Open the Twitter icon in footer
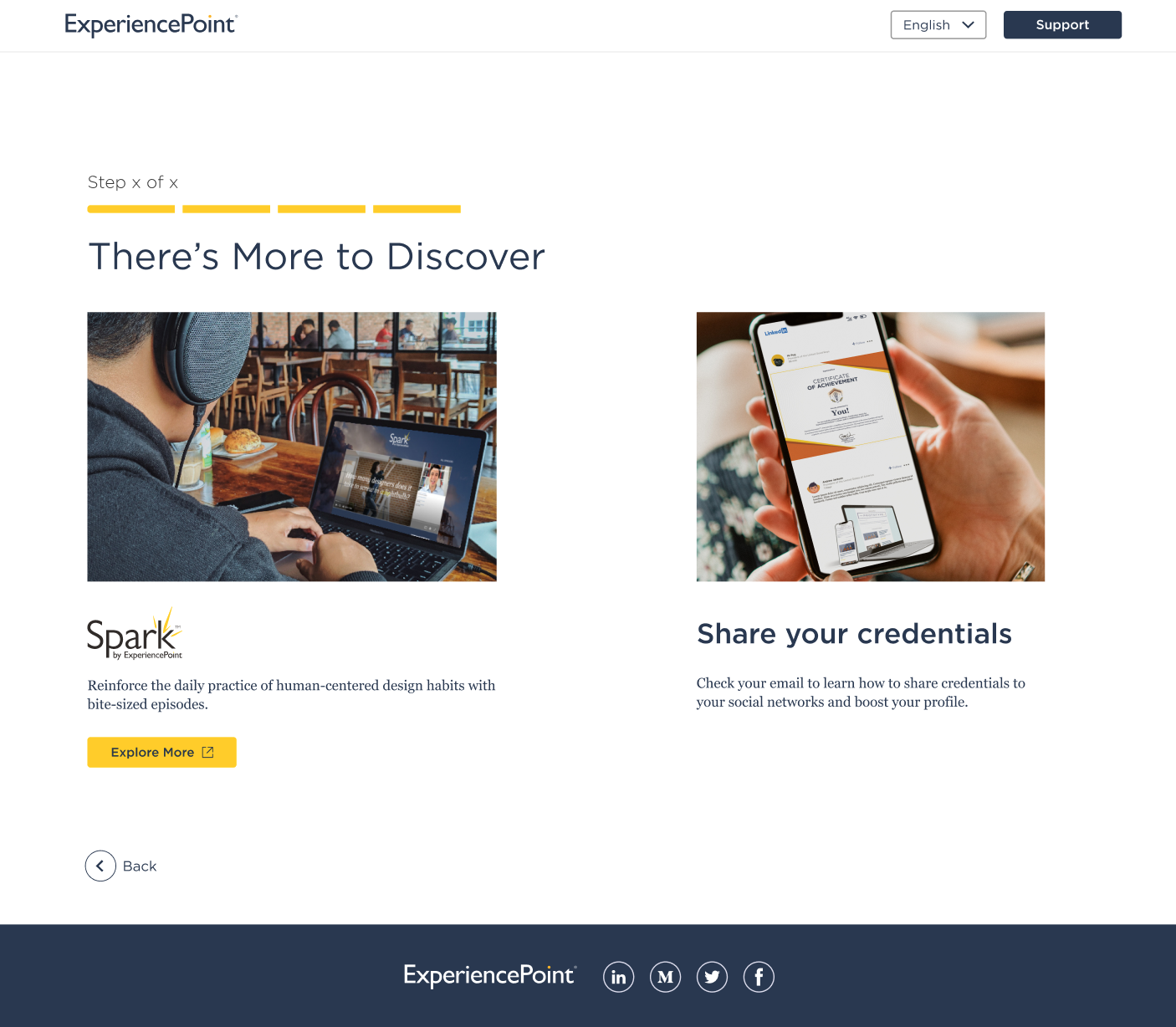 (x=713, y=977)
